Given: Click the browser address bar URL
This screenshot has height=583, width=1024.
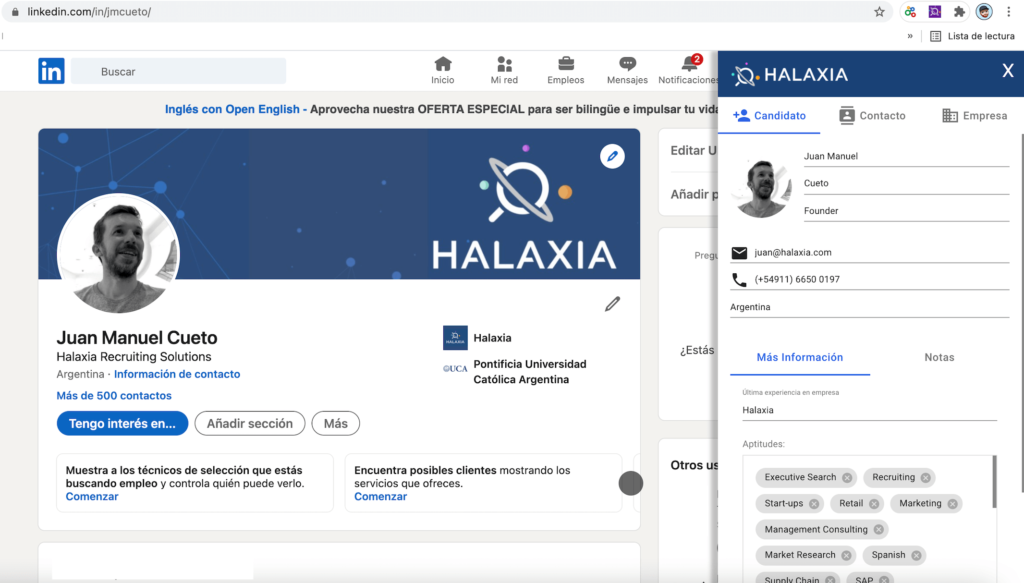Looking at the screenshot, I should pos(89,12).
